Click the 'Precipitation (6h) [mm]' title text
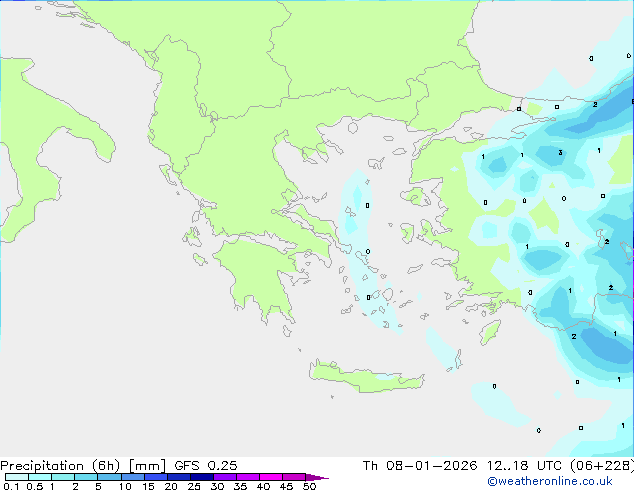 83,466
